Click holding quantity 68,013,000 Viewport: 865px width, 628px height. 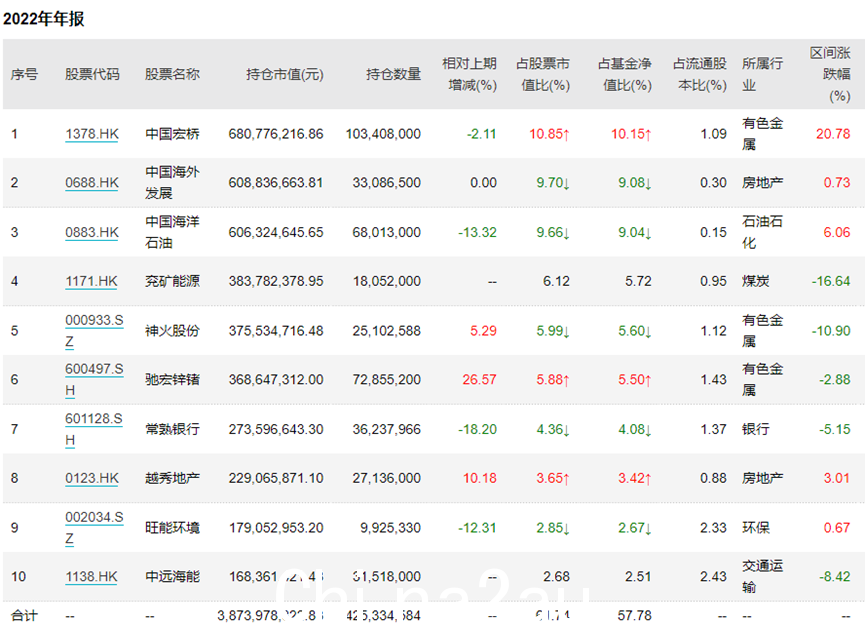387,232
